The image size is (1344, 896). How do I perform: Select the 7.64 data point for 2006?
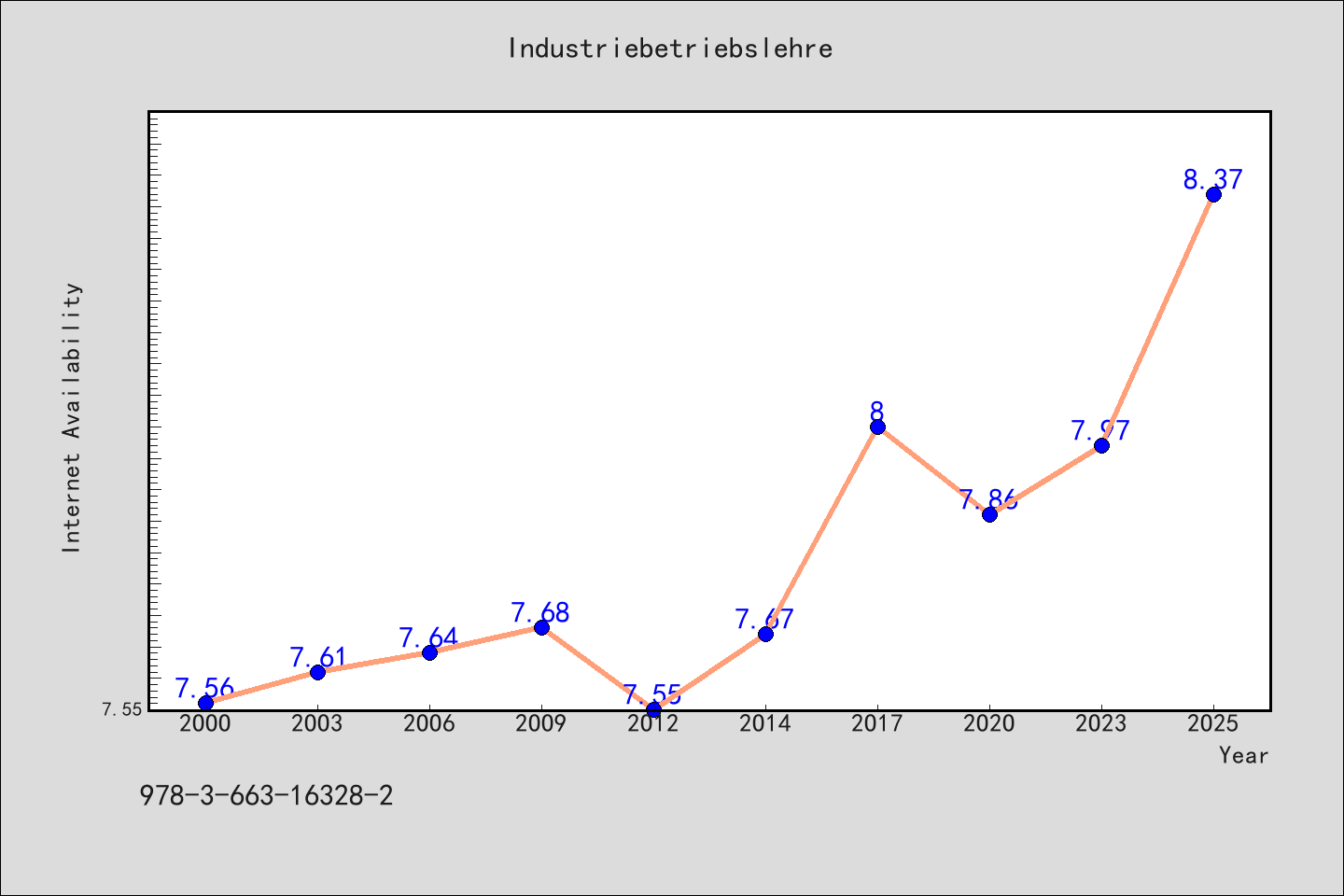tap(429, 652)
